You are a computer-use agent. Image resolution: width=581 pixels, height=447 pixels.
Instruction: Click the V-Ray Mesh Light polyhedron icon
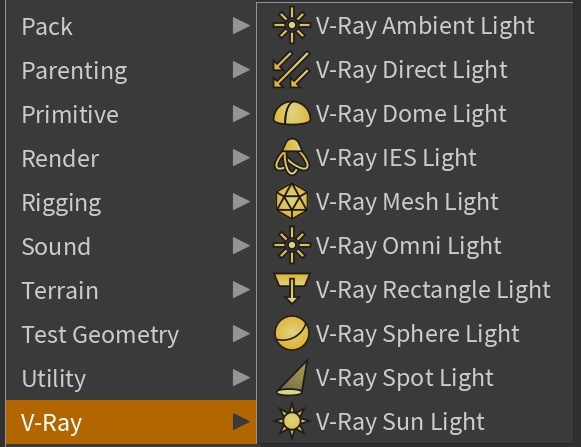292,201
